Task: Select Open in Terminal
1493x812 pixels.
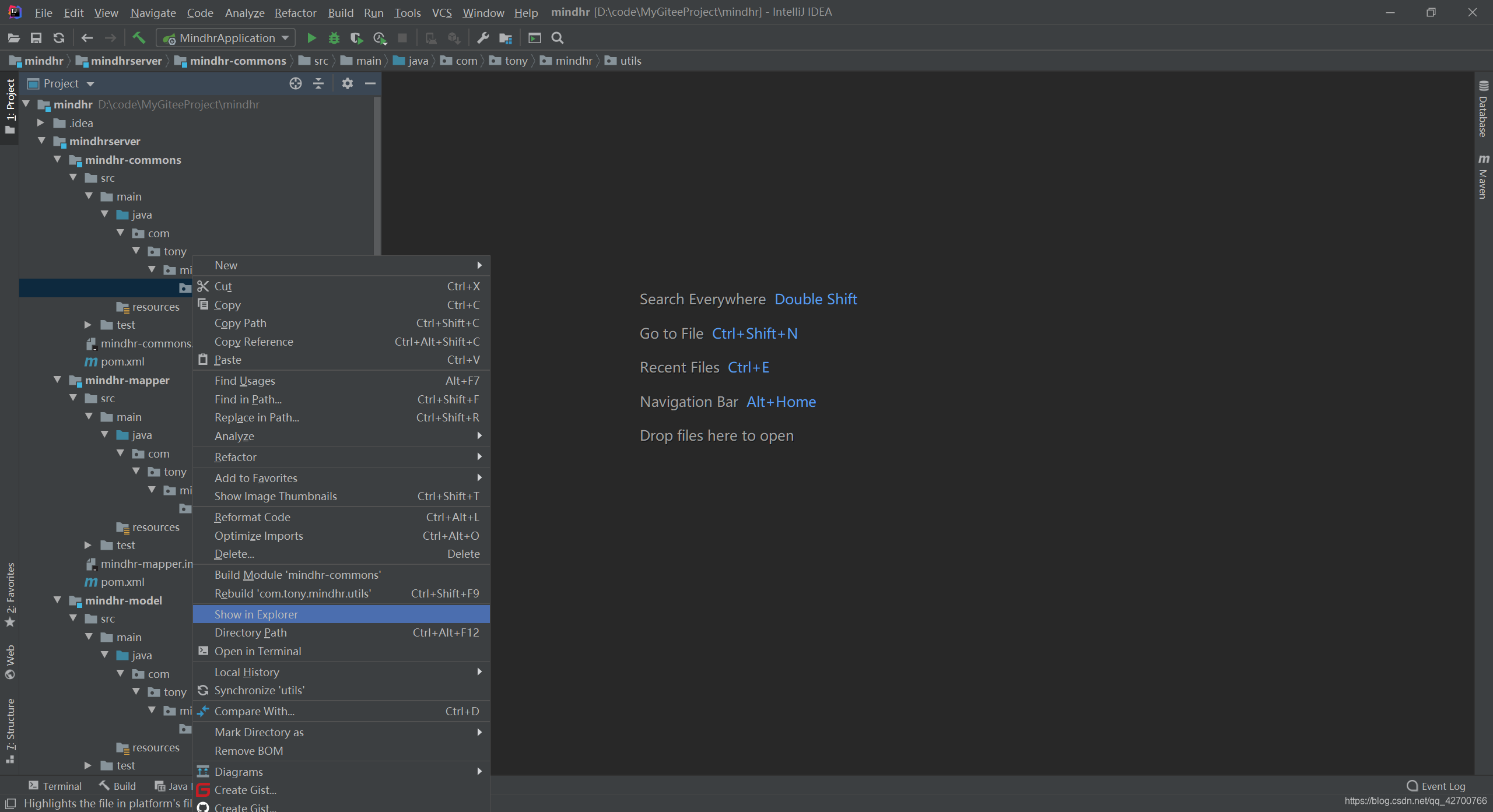Action: (341, 651)
